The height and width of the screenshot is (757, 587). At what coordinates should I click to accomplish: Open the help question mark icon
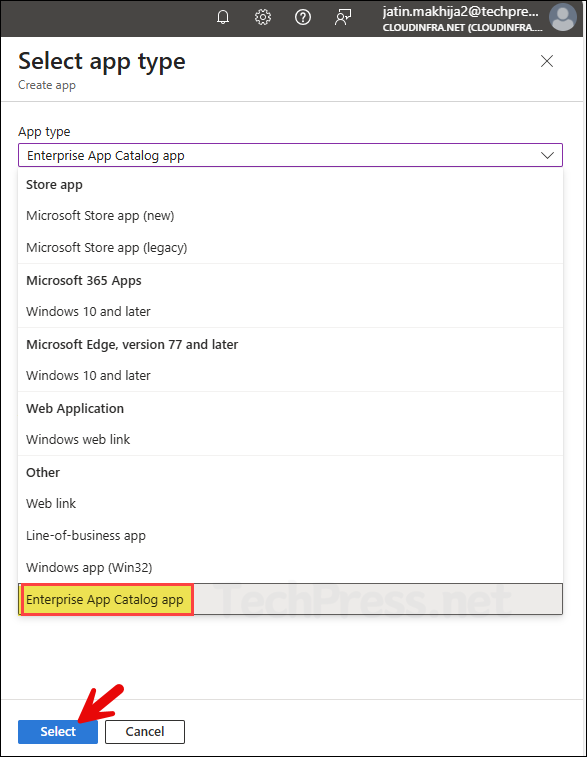(x=303, y=17)
